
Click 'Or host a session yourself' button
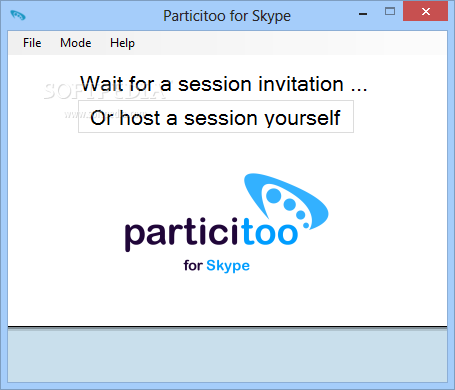point(216,117)
